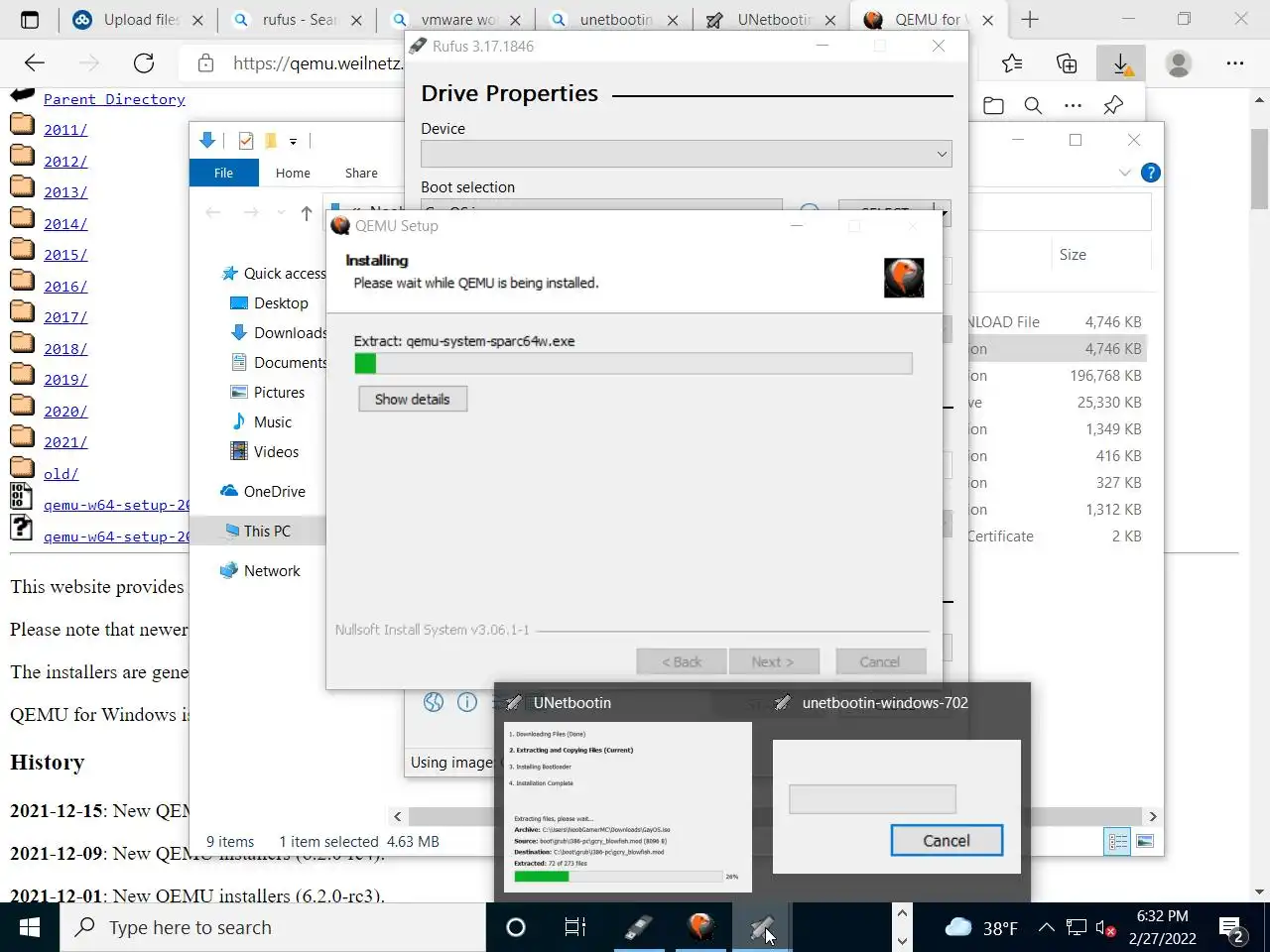The height and width of the screenshot is (952, 1270).
Task: Open File Explorer help question mark
Action: point(1151,173)
